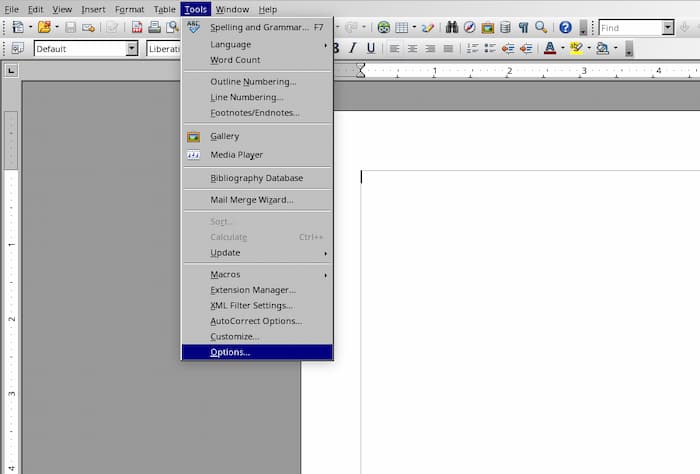Choose Word Count from Tools menu
700x474 pixels.
pyautogui.click(x=235, y=60)
